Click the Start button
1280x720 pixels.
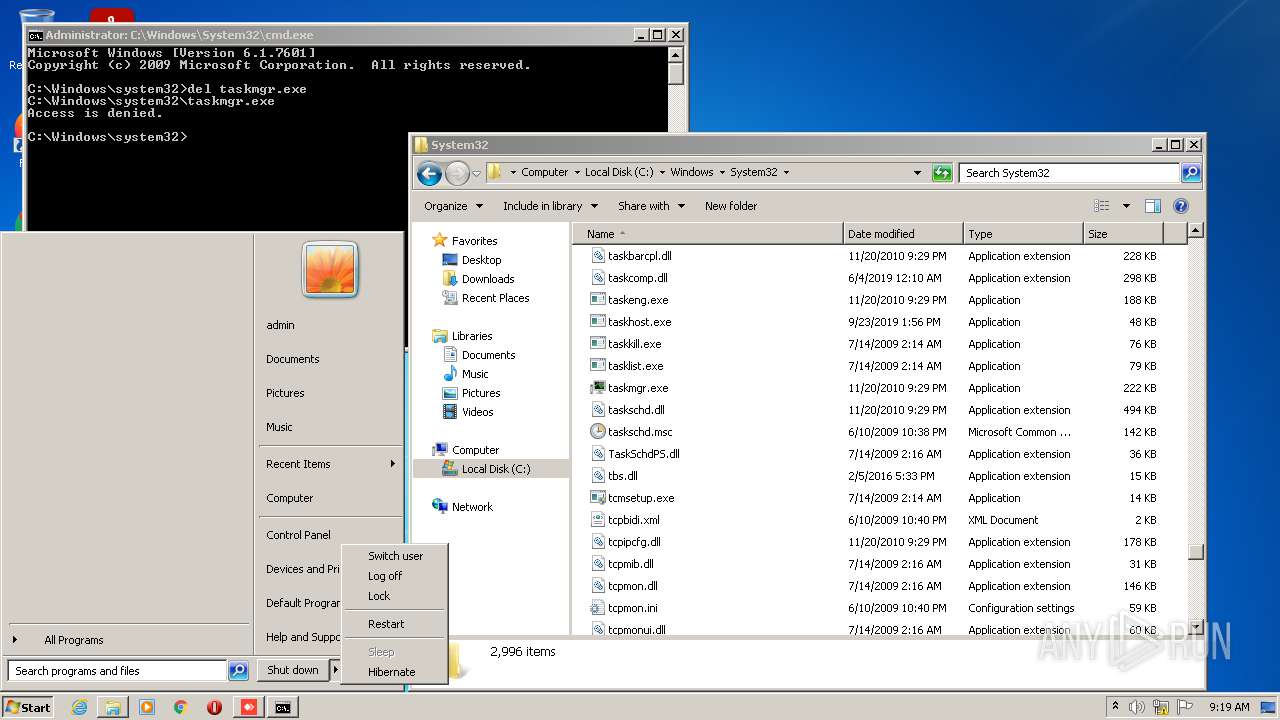pos(28,707)
